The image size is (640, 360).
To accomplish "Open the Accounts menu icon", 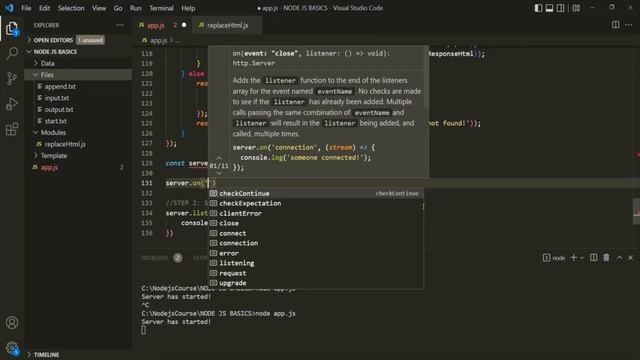I will click(12, 322).
